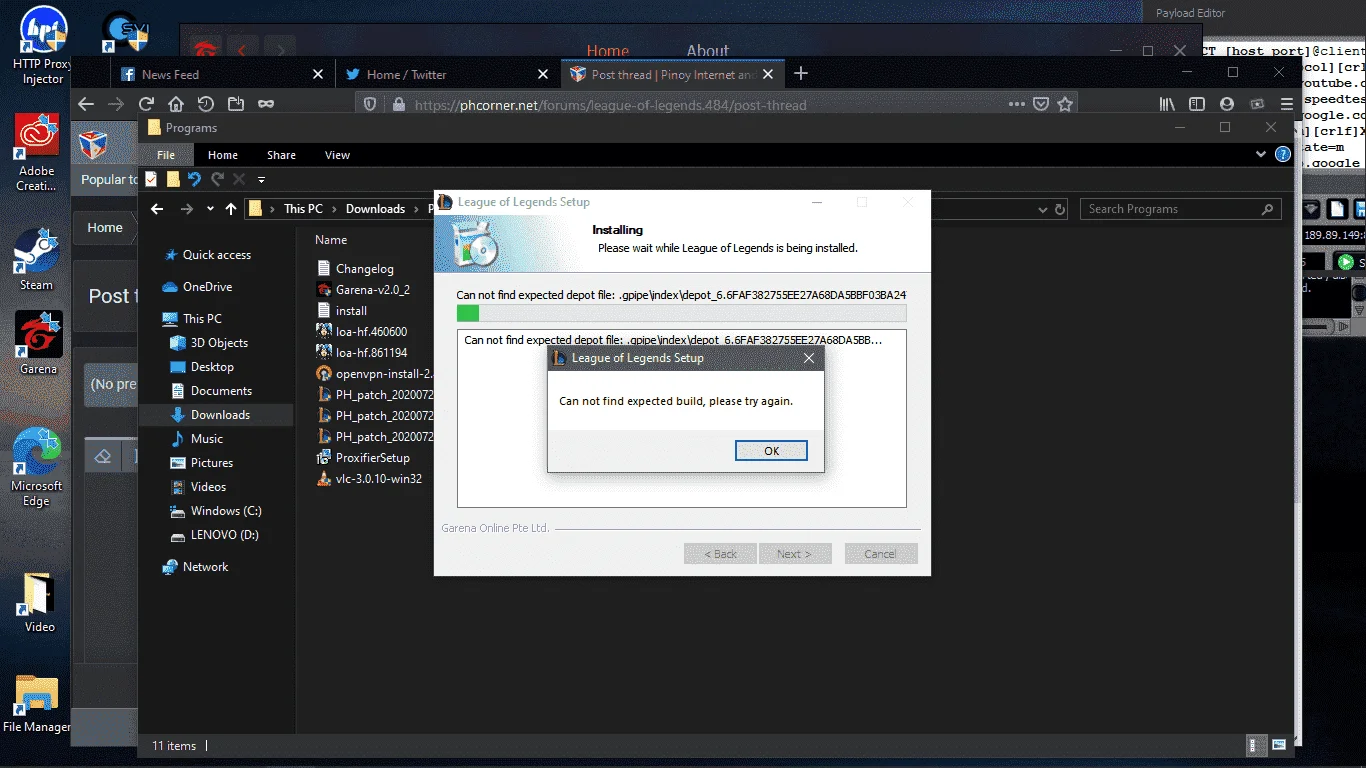Select Windows (C:) drive in navigation pane
The image size is (1366, 768).
226,511
